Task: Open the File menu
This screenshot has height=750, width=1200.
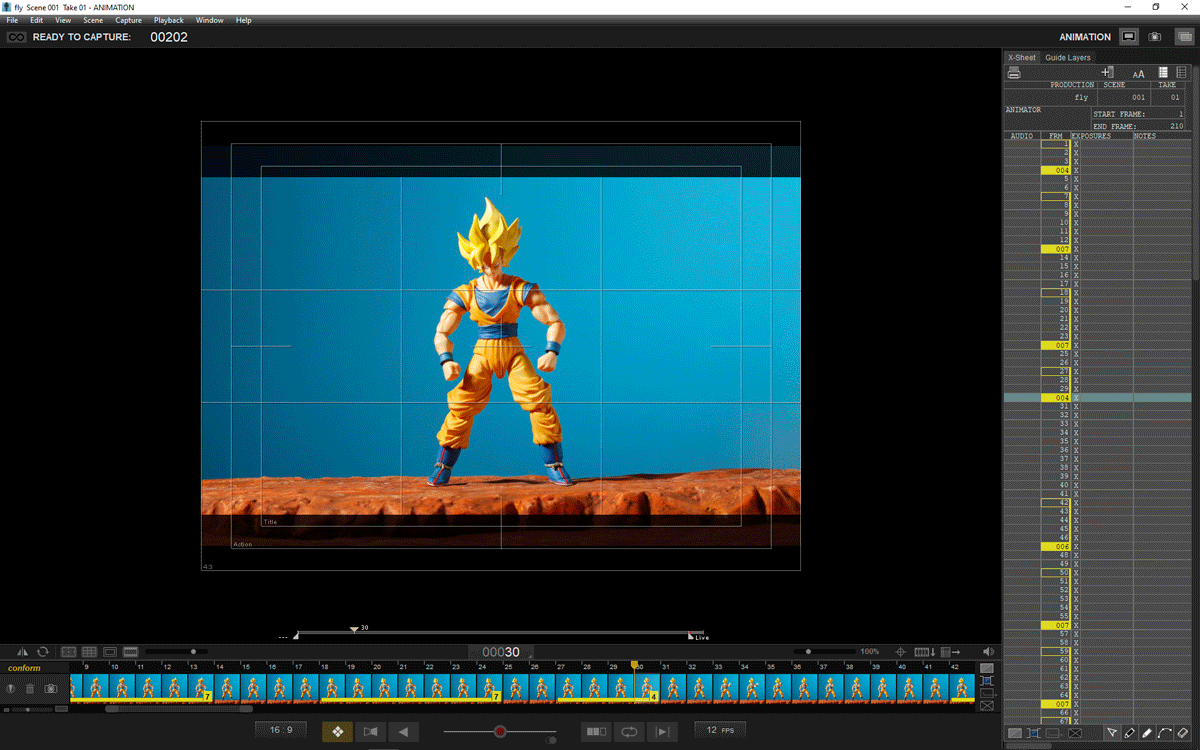Action: coord(12,20)
